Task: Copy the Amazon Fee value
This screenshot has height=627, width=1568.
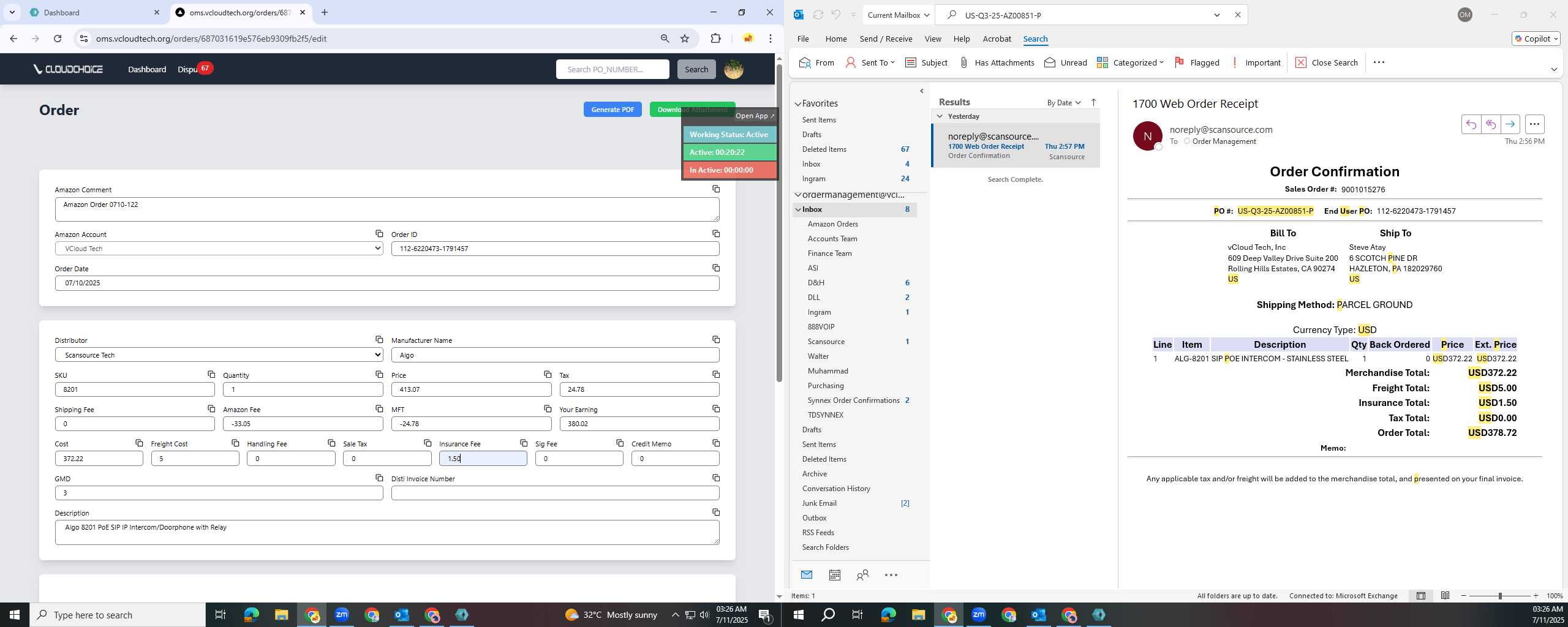Action: [x=379, y=408]
